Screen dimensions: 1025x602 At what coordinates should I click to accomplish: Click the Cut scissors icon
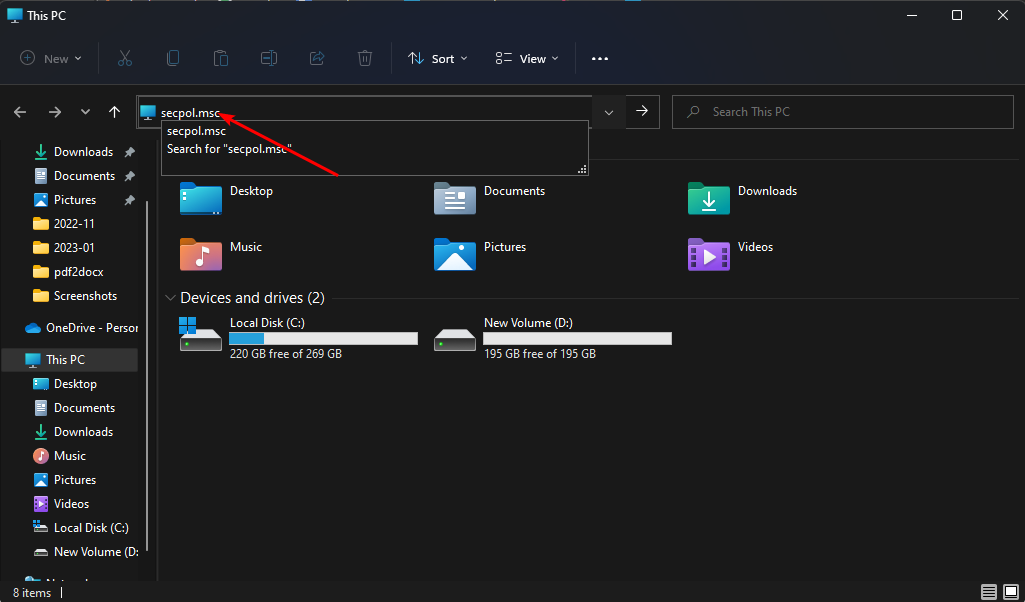click(125, 58)
